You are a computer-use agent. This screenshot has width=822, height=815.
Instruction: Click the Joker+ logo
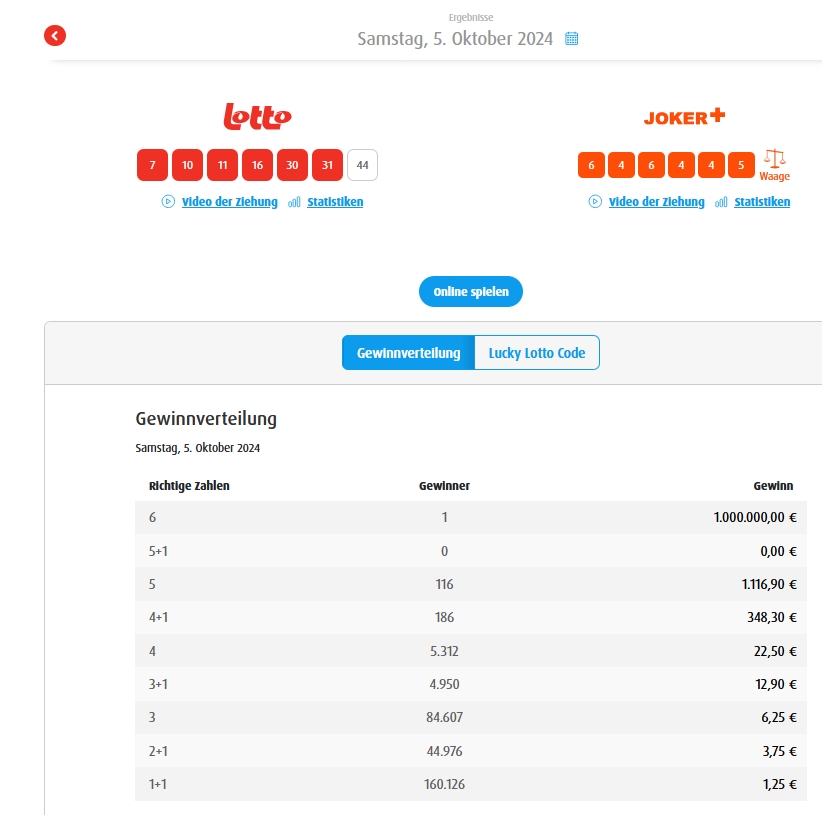point(684,117)
